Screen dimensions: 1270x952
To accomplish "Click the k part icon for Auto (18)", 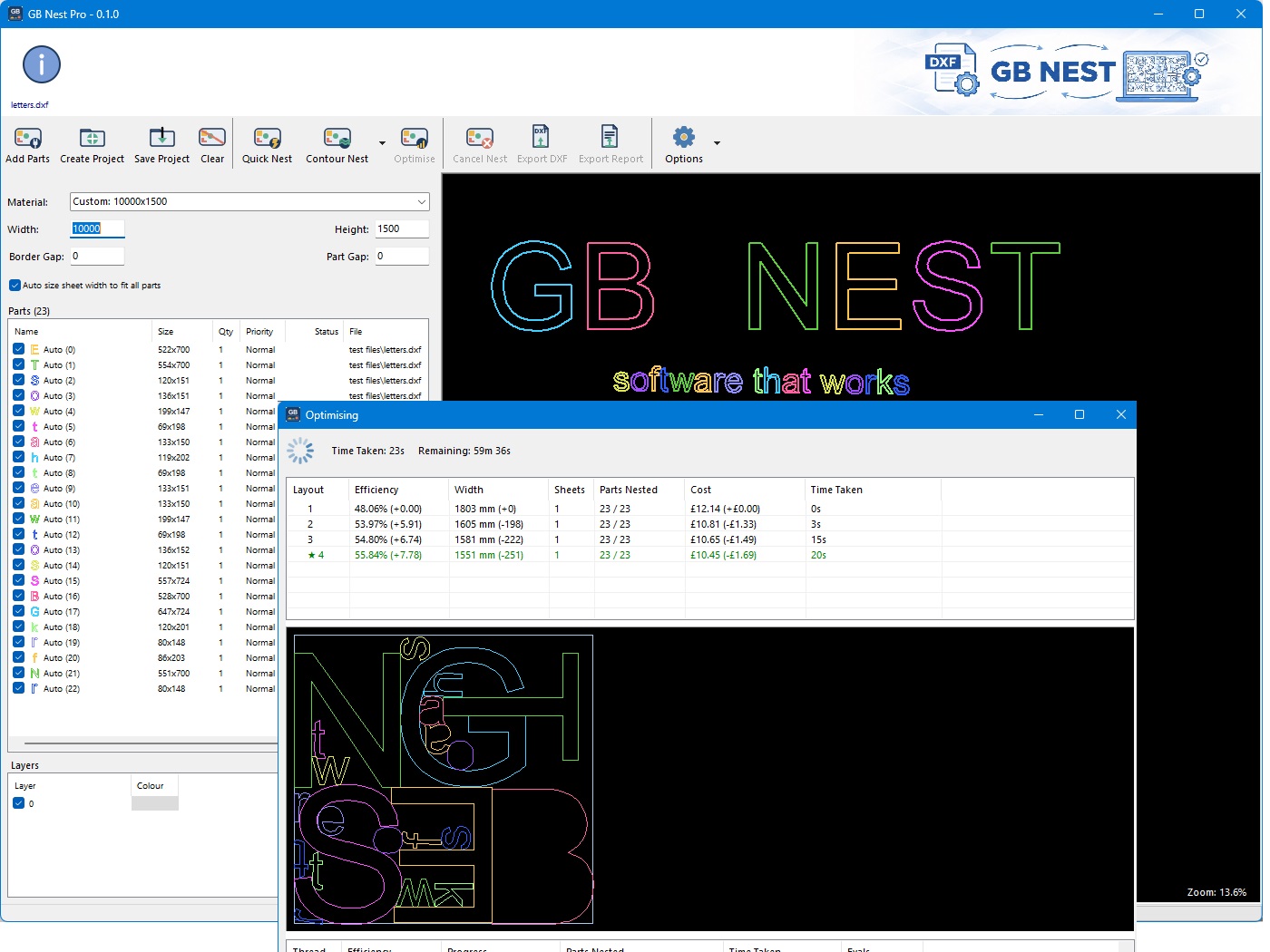I will point(34,627).
